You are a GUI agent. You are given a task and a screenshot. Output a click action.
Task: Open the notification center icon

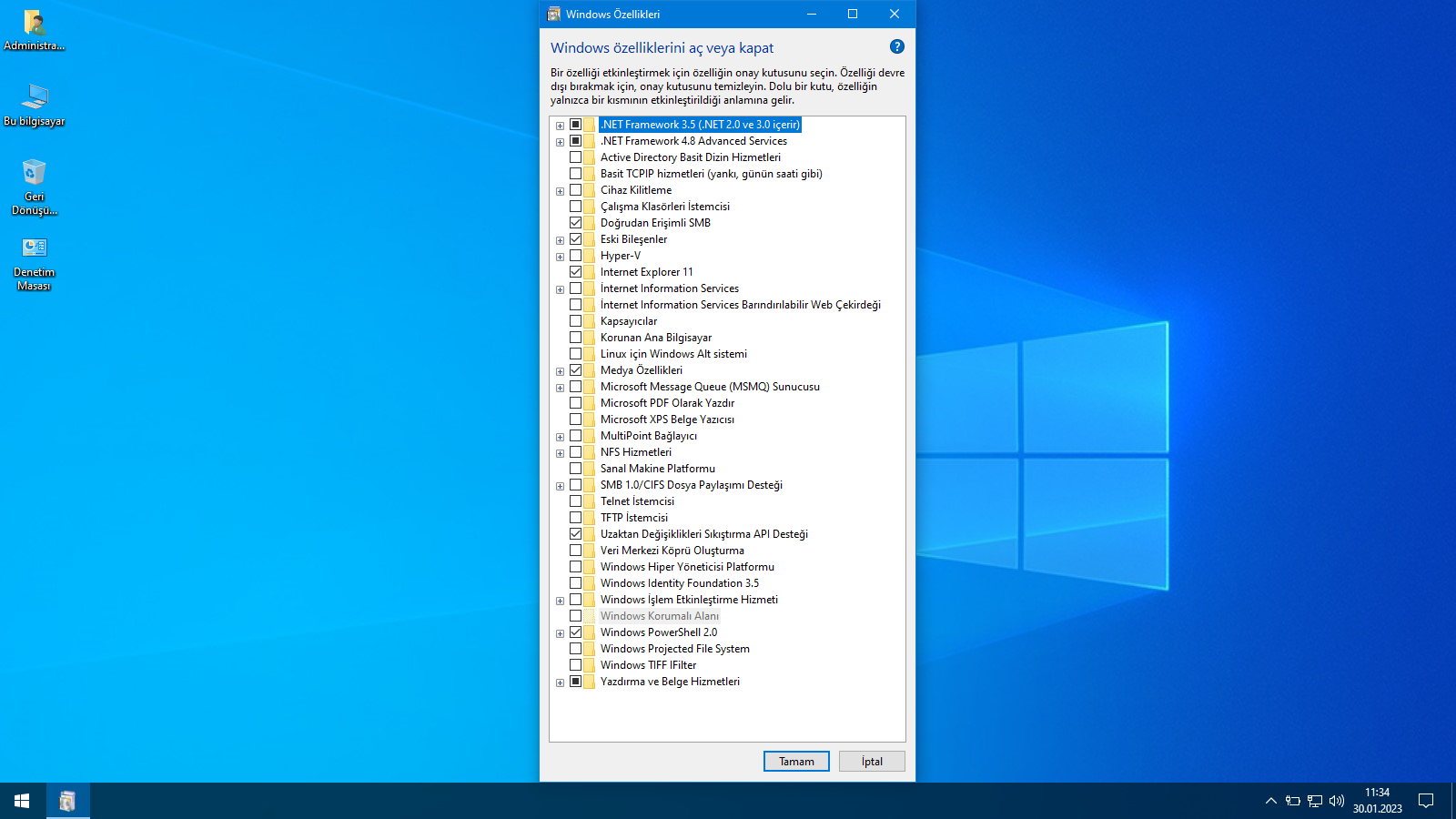(1426, 801)
